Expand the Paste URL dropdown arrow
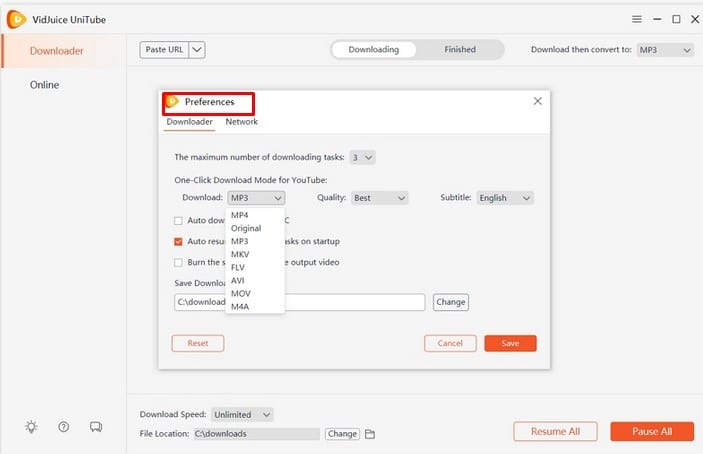This screenshot has width=703, height=454. tap(197, 50)
